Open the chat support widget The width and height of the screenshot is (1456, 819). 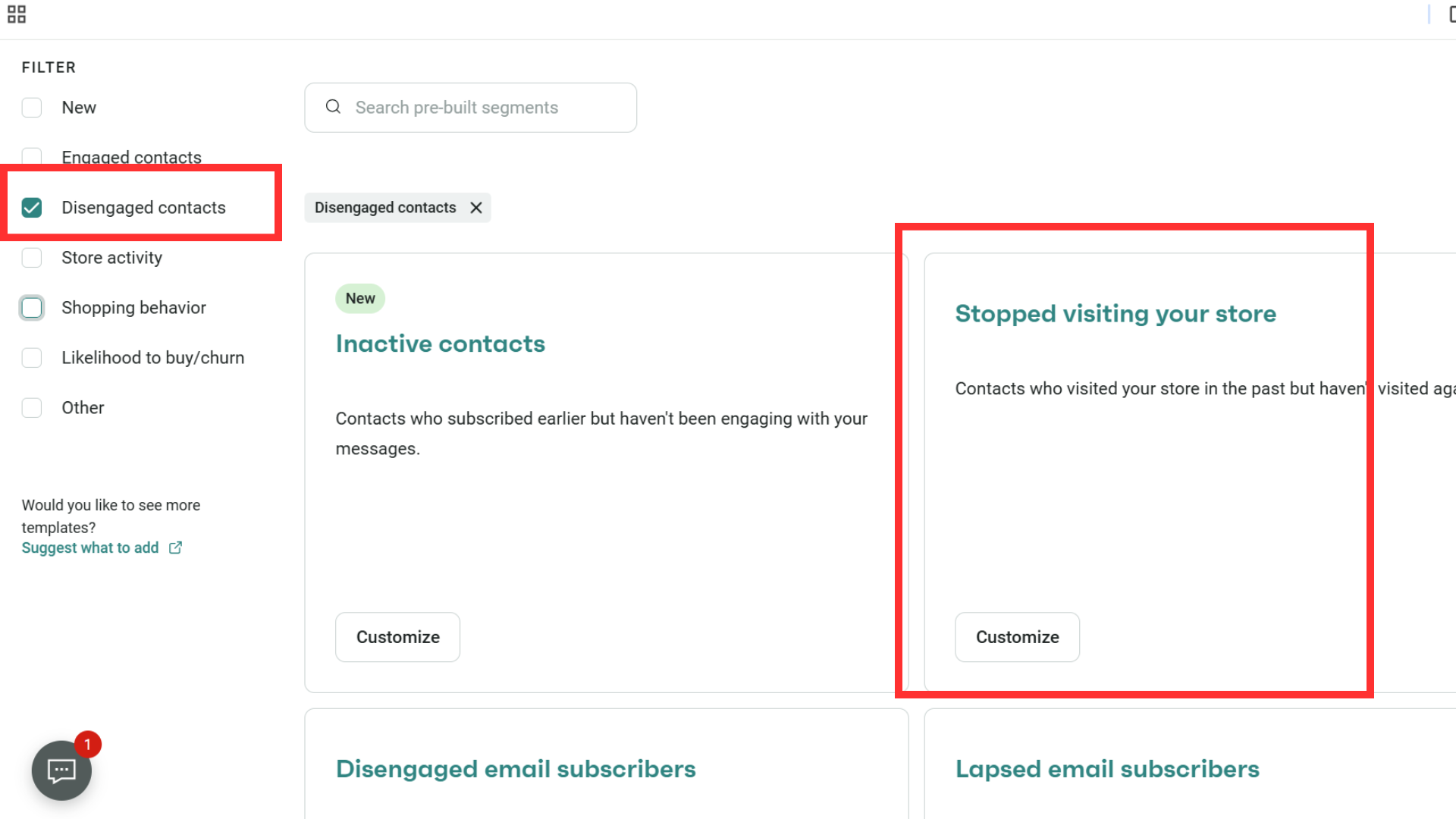[61, 770]
